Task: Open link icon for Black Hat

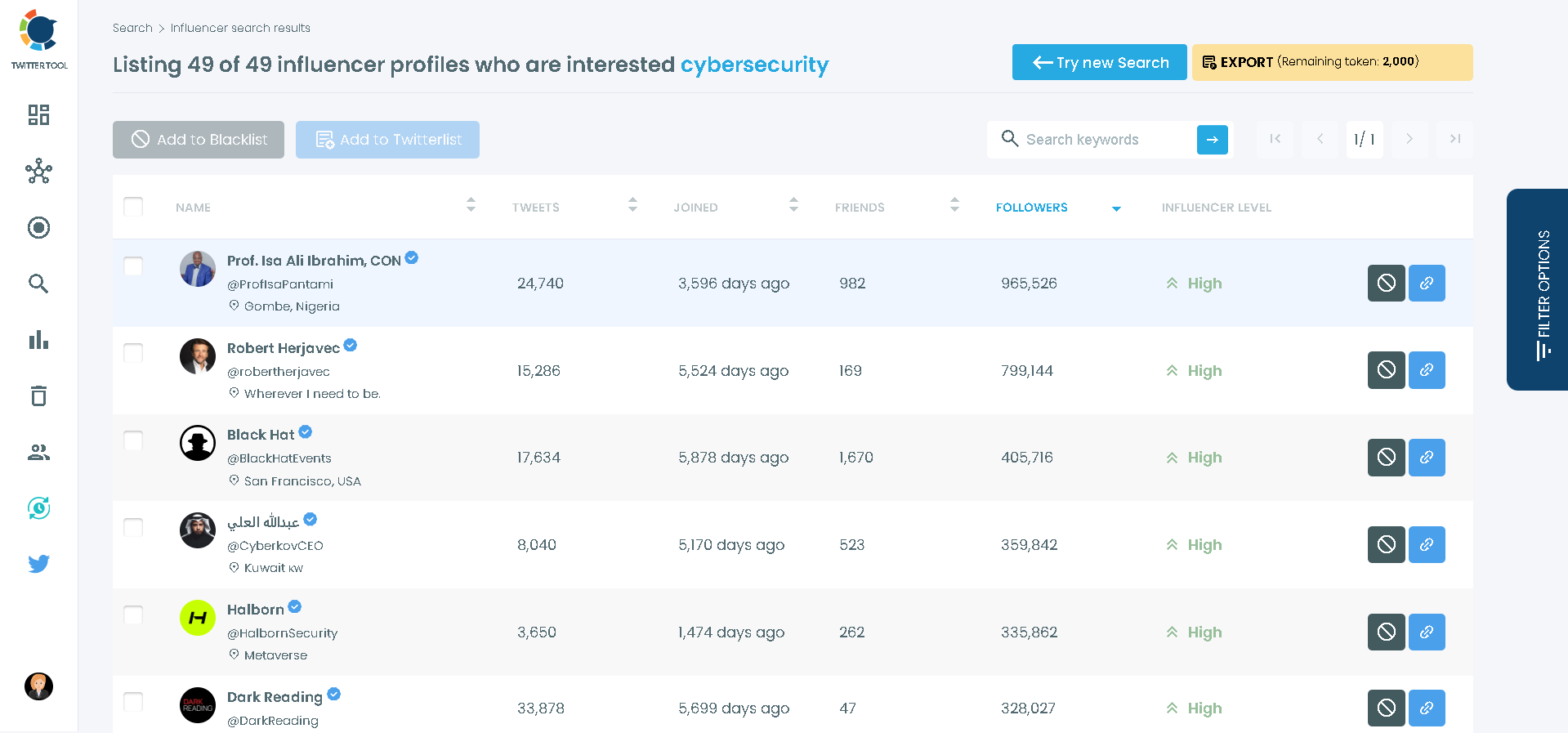Action: coord(1427,458)
